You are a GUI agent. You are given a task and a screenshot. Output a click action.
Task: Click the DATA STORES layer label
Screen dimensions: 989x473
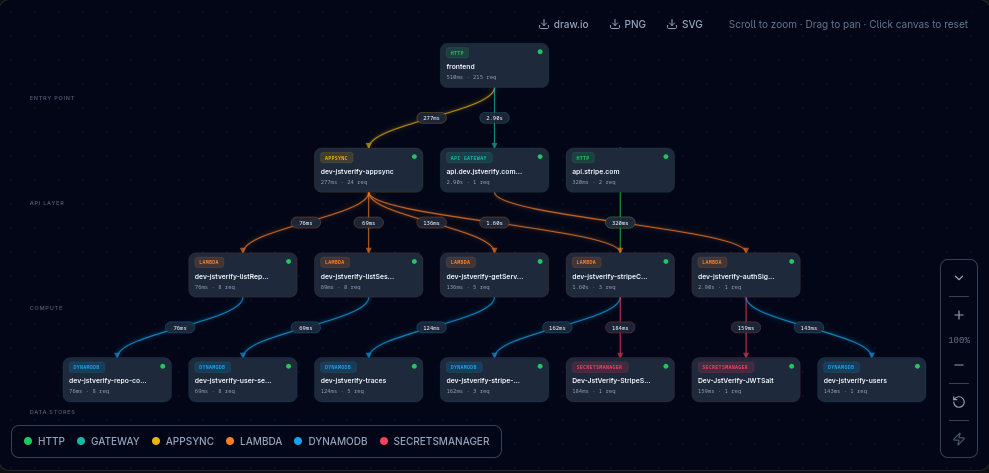(x=52, y=412)
